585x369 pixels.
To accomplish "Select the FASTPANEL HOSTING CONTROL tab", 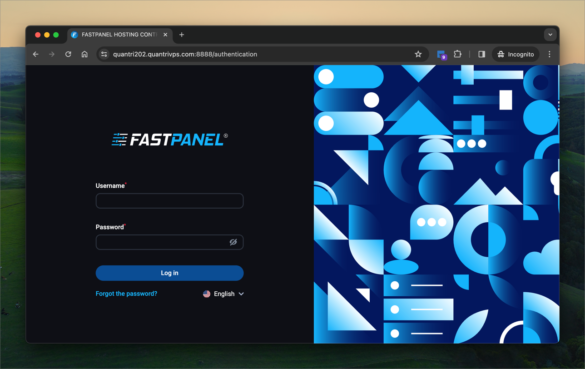I will click(120, 35).
